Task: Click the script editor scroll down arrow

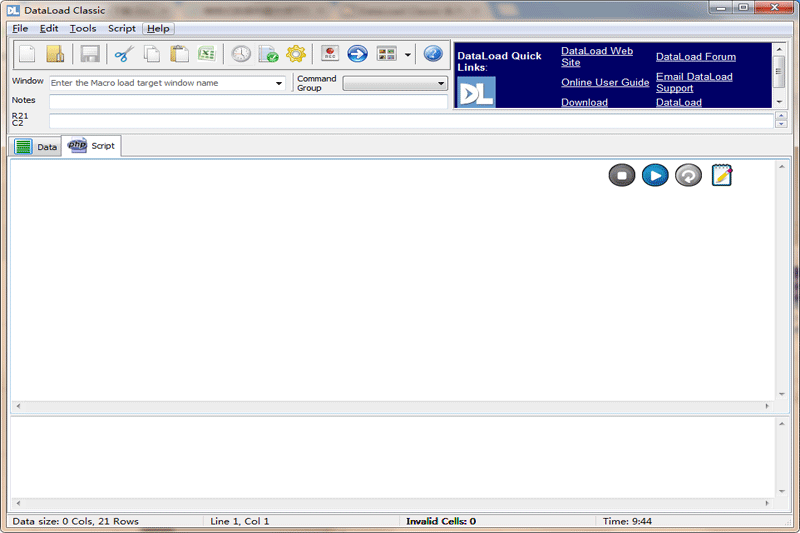Action: (x=782, y=394)
